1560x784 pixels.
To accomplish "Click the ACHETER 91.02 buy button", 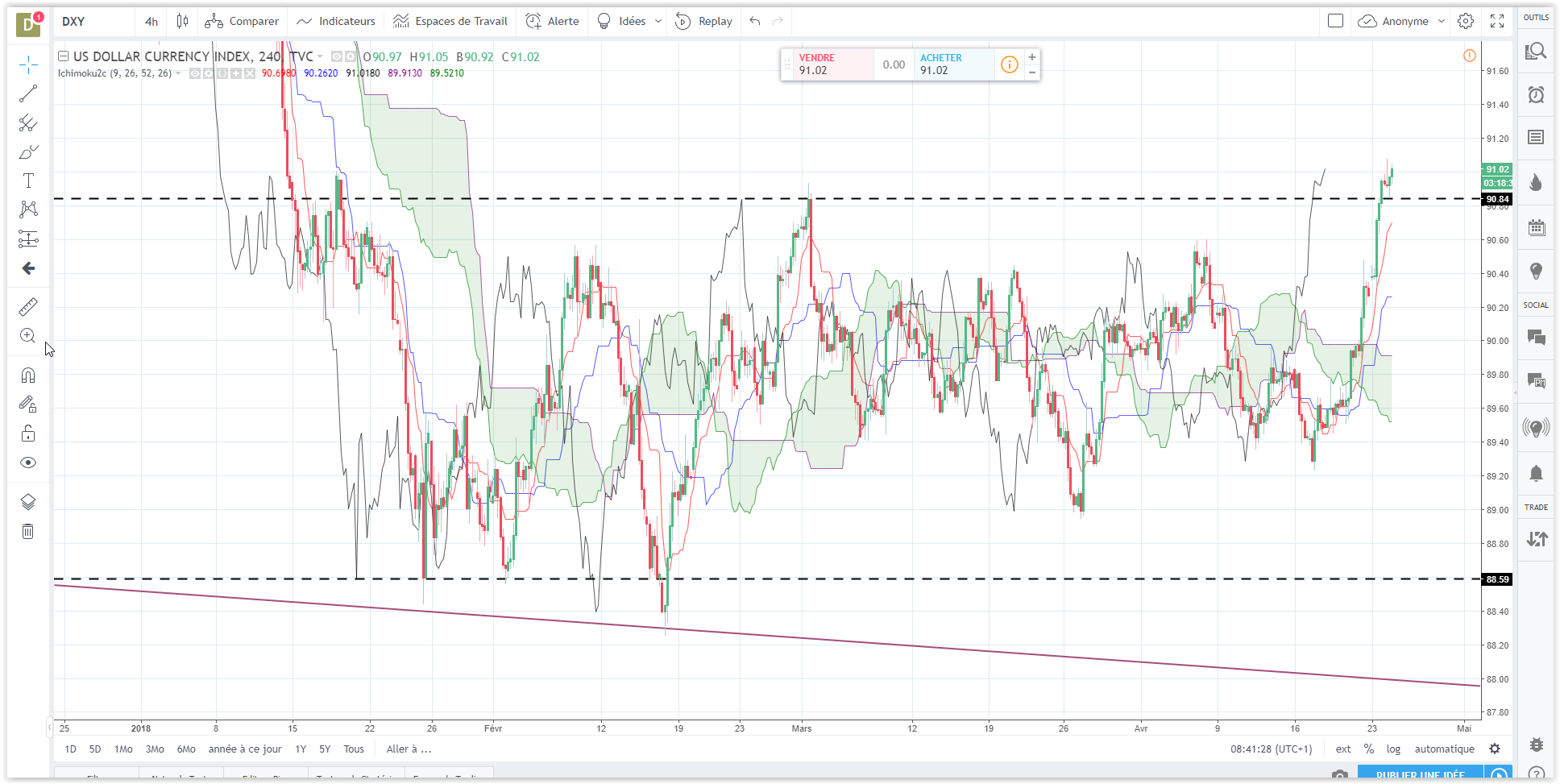I will [953, 64].
